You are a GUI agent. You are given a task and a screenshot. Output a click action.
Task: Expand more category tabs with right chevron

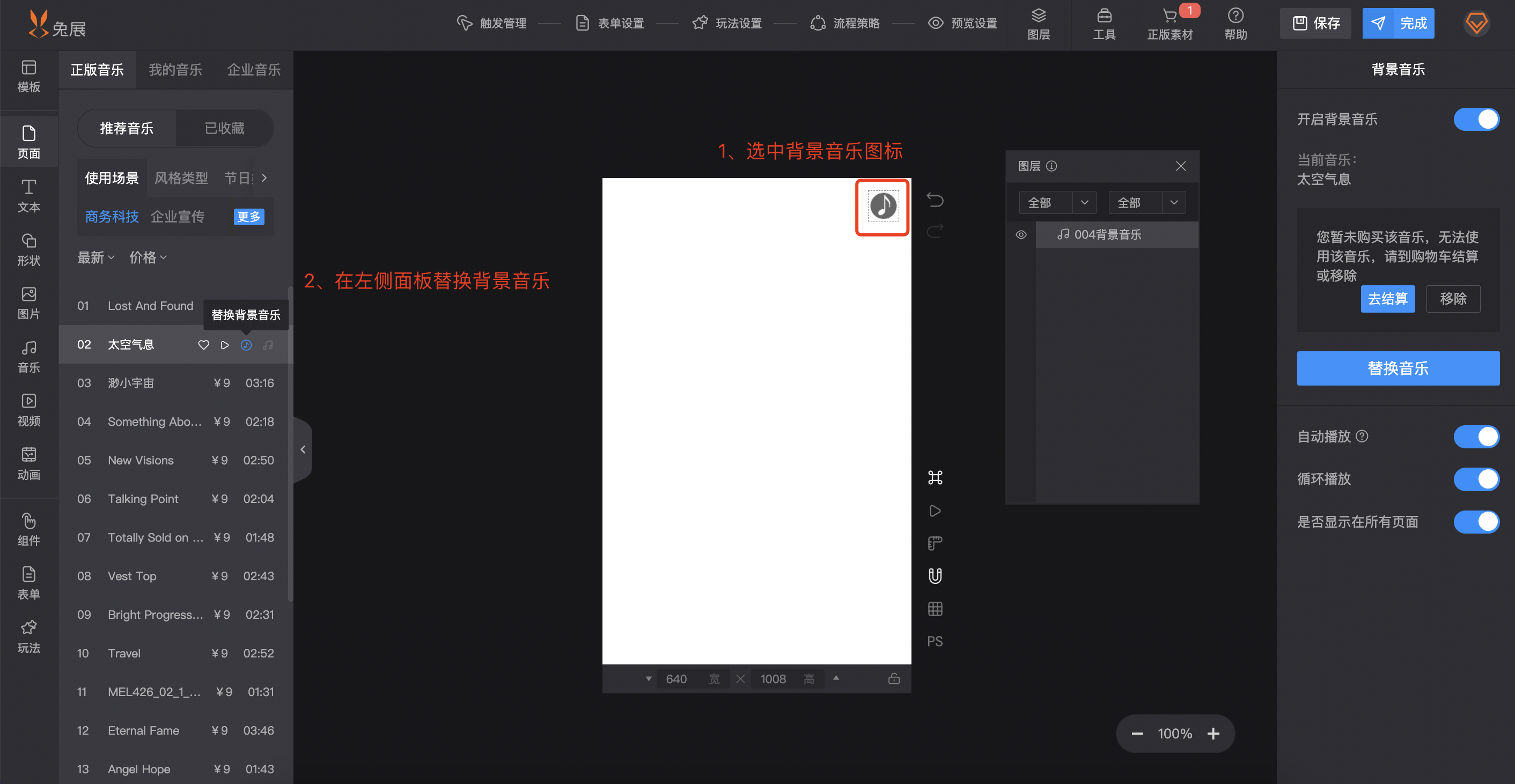264,177
